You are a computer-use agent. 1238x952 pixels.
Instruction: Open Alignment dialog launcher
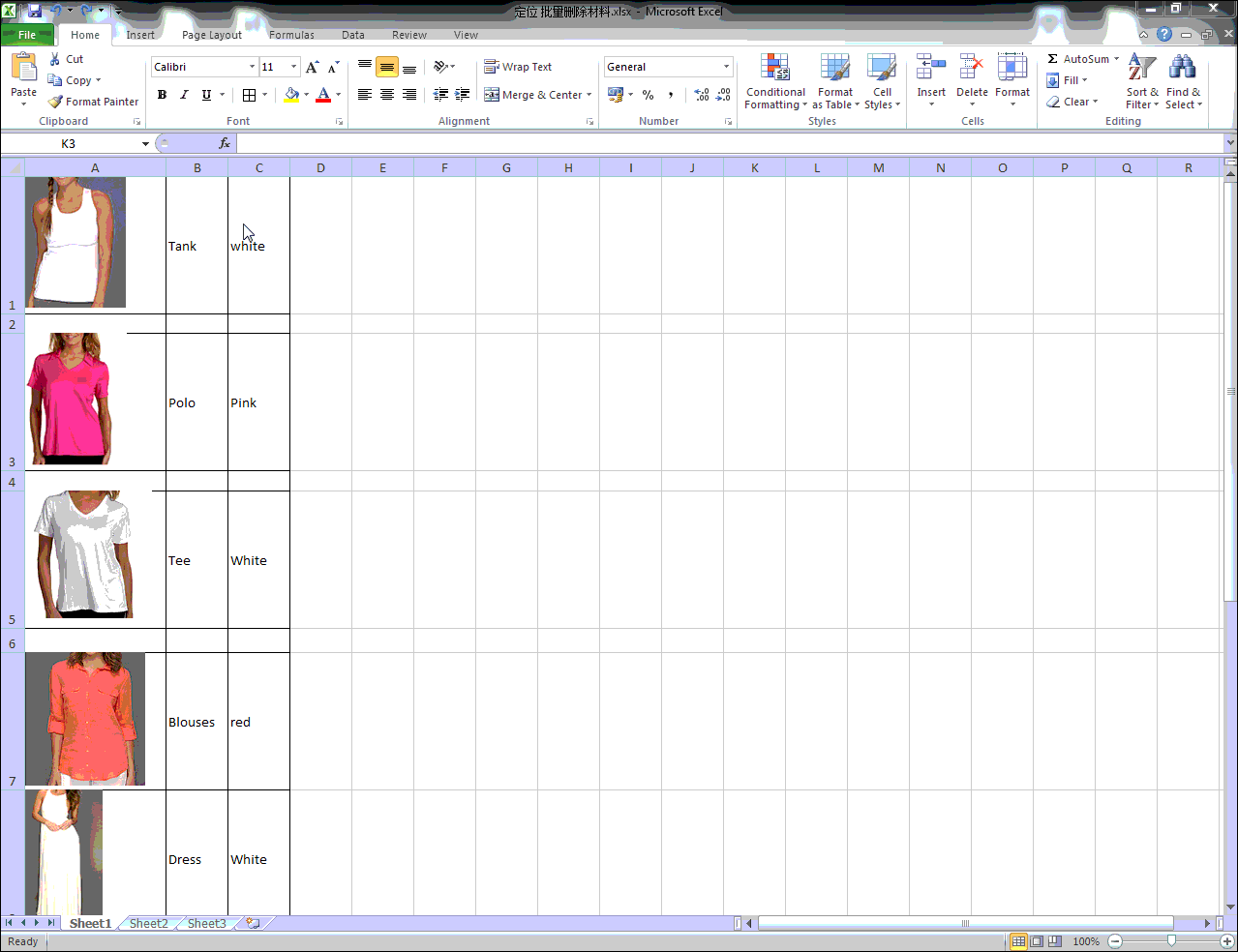point(589,122)
